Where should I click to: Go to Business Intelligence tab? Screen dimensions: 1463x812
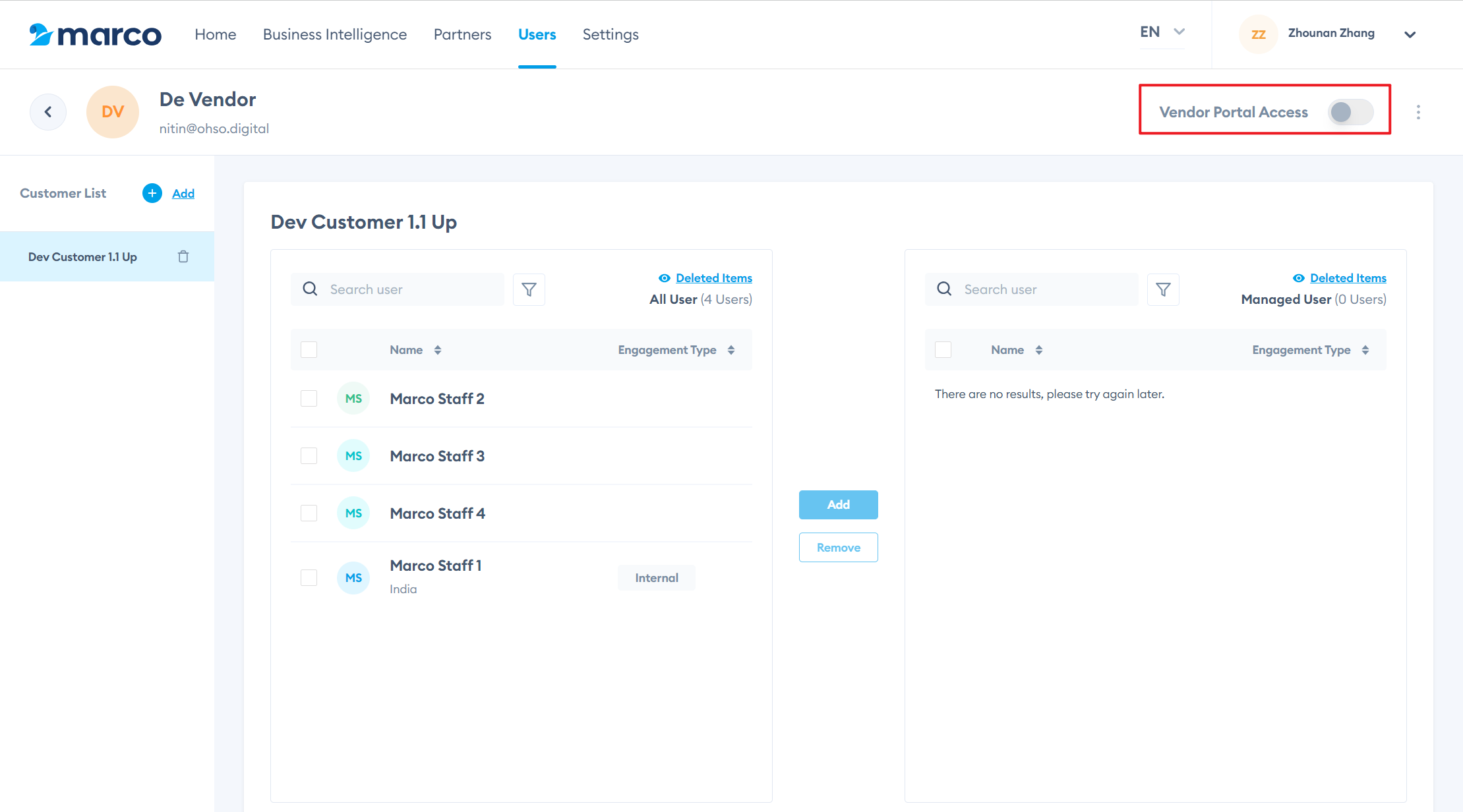335,34
